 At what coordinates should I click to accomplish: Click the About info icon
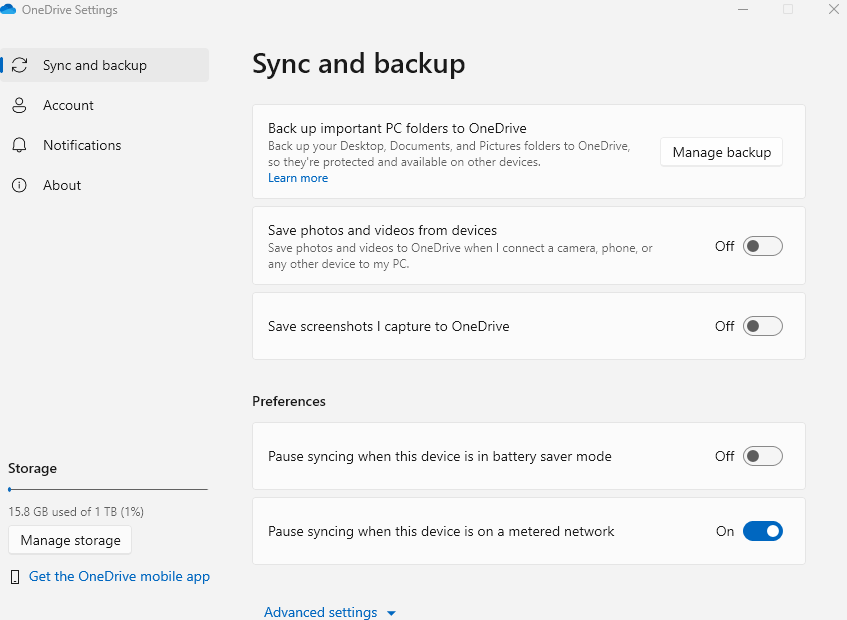[19, 185]
